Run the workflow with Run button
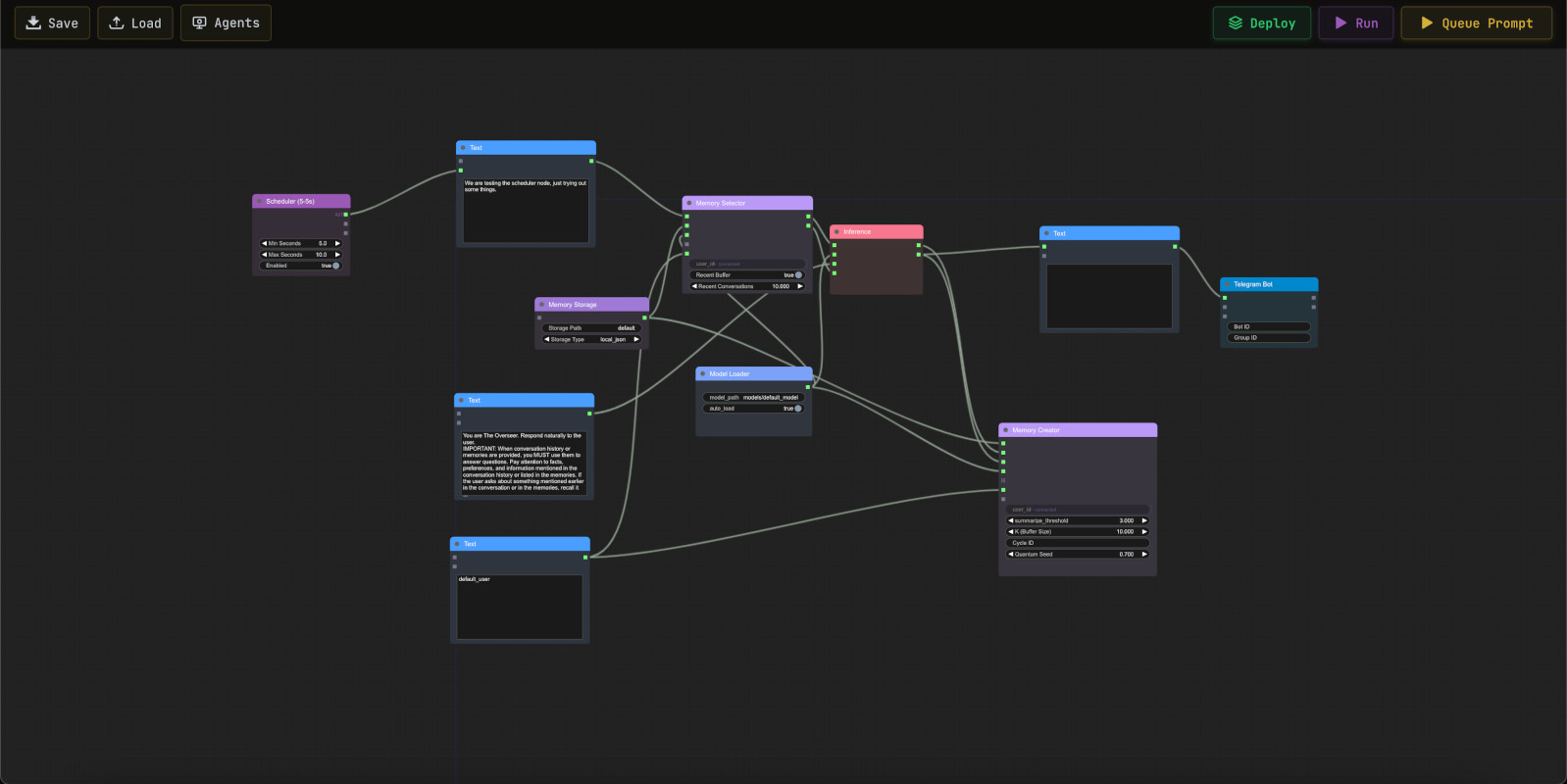Image resolution: width=1567 pixels, height=784 pixels. pyautogui.click(x=1356, y=23)
